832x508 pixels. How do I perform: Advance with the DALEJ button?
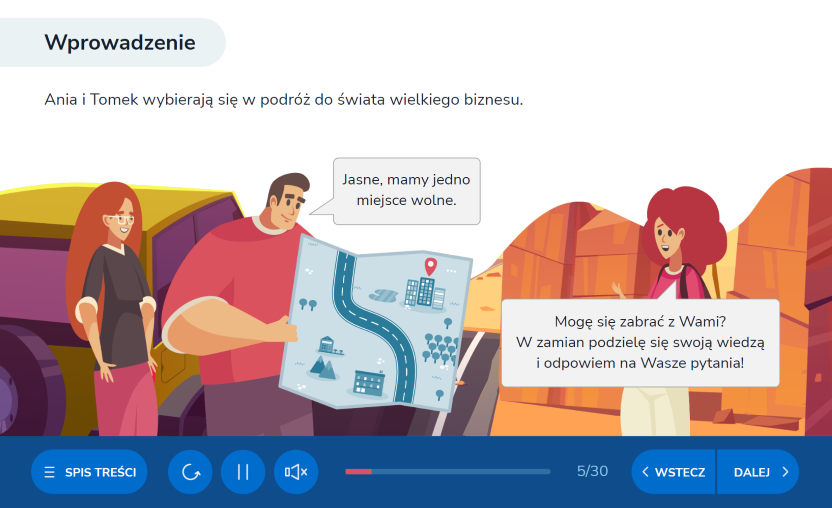tap(759, 472)
